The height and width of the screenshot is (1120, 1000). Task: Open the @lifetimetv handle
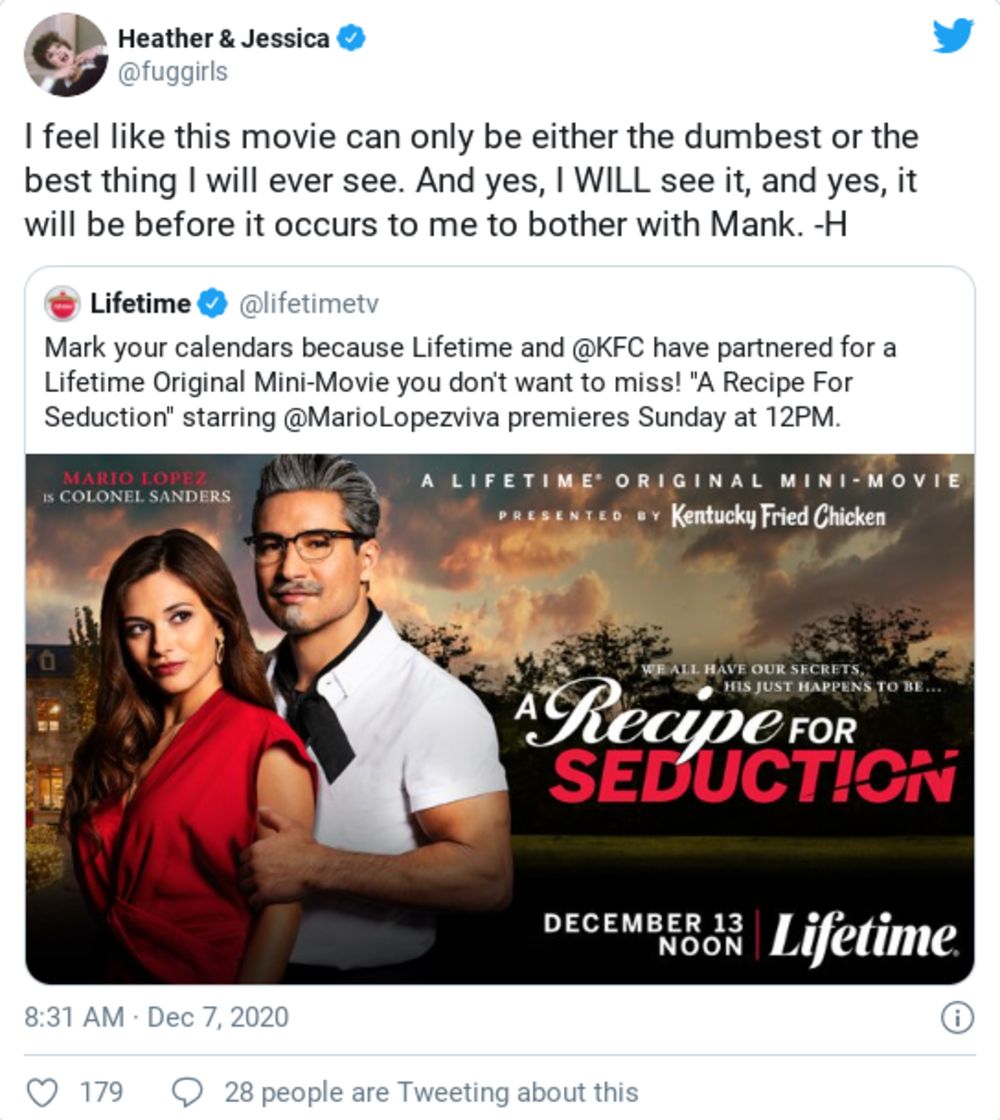coord(309,304)
